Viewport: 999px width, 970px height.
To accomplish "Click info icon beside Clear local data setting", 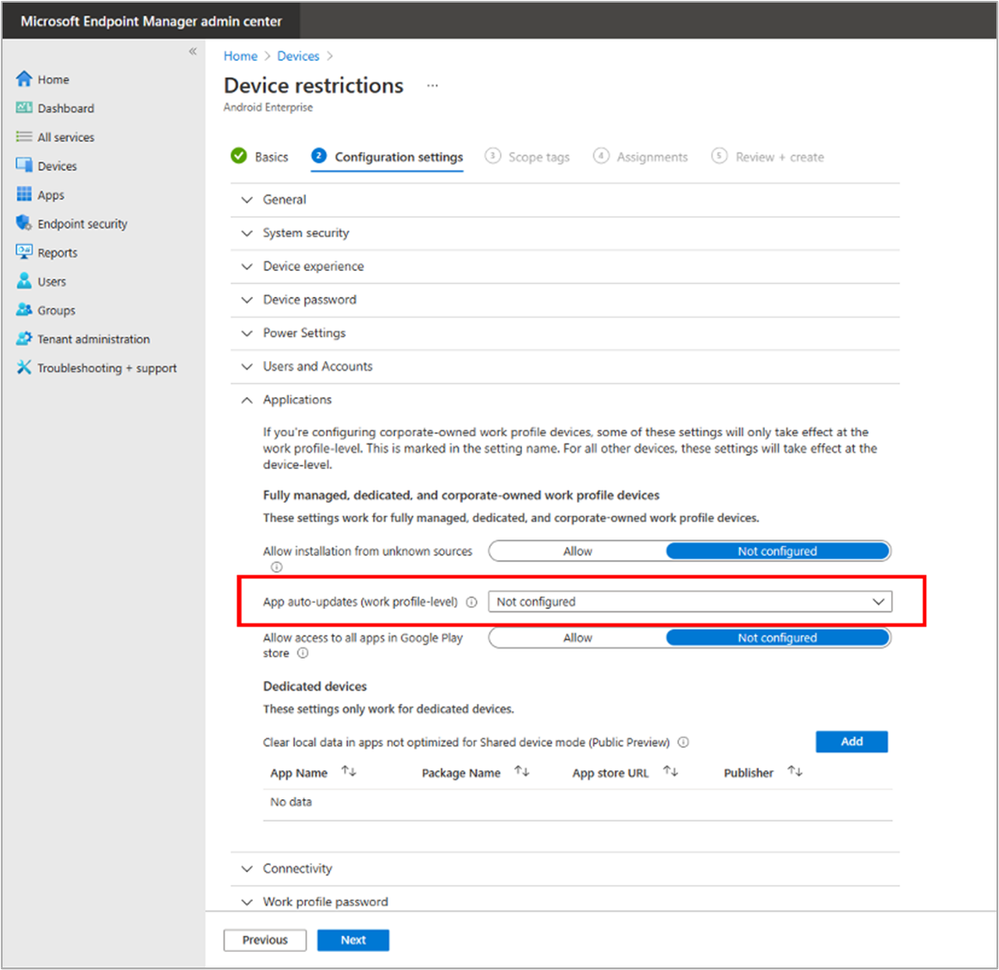I will [683, 742].
